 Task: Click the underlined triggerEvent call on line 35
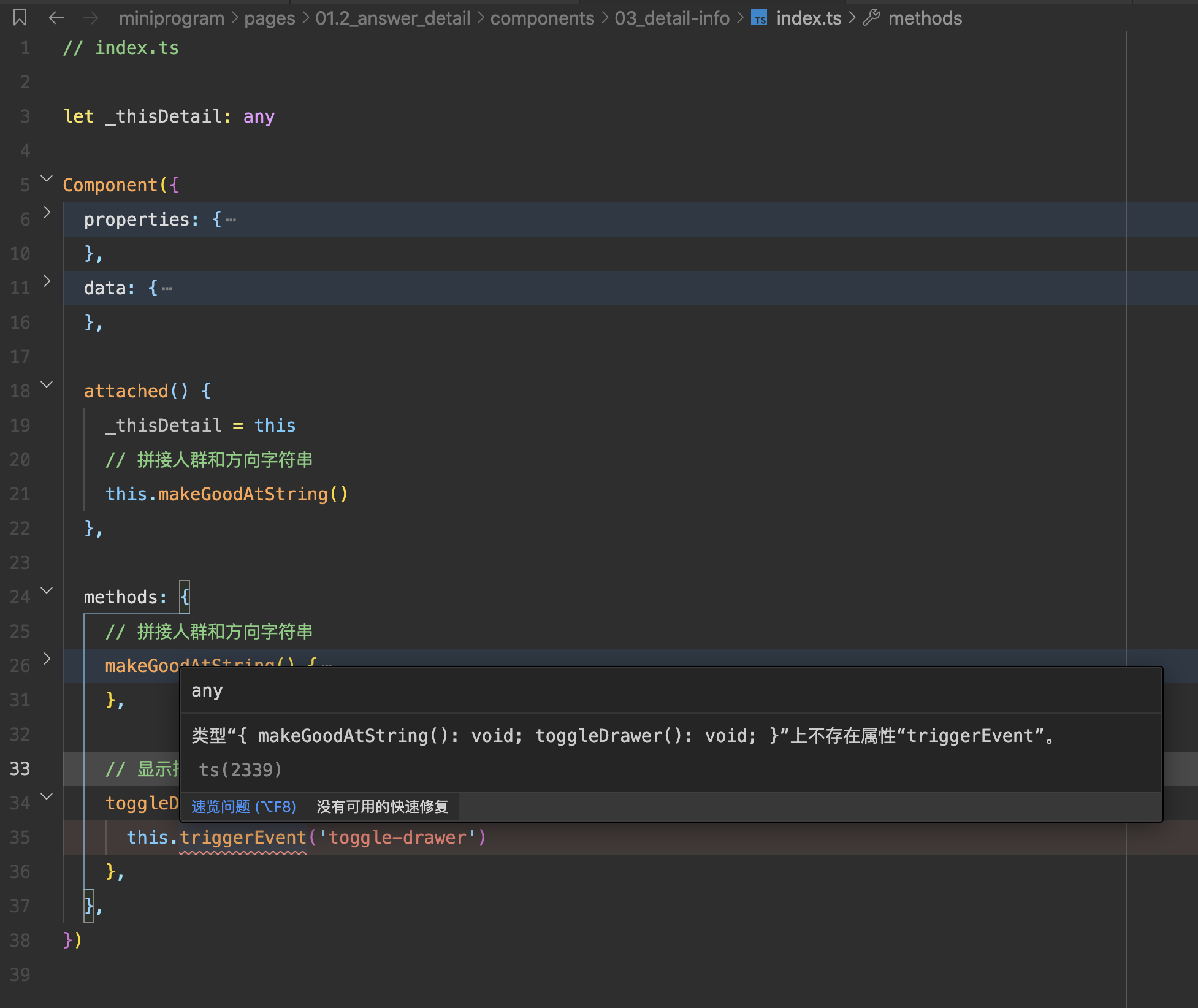(243, 838)
